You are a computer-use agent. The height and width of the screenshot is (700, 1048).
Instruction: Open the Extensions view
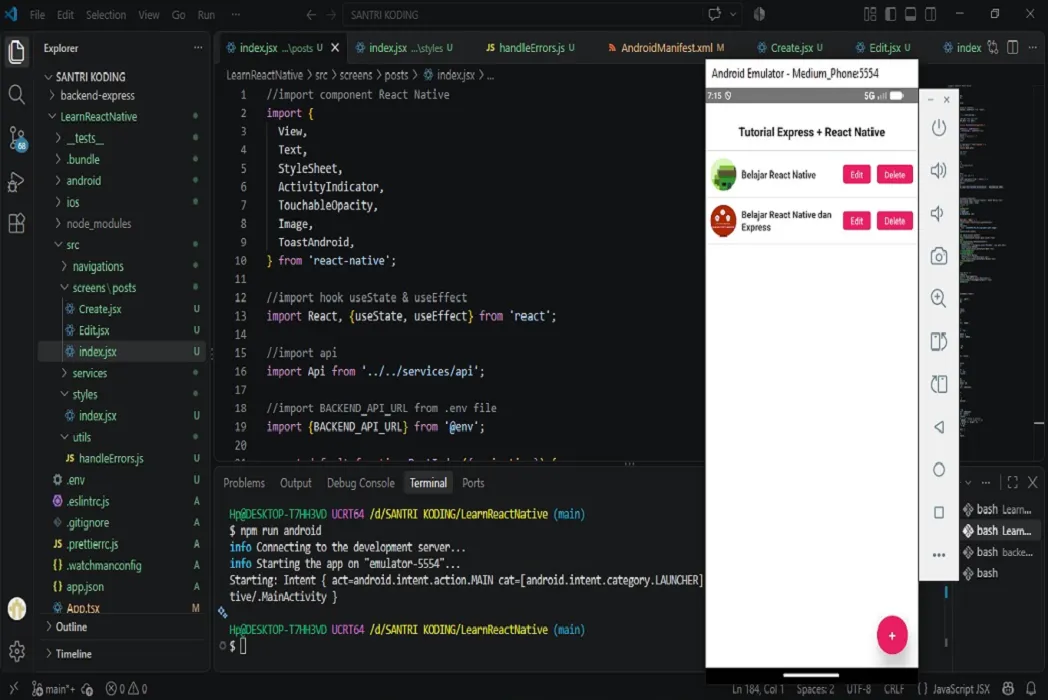(17, 223)
